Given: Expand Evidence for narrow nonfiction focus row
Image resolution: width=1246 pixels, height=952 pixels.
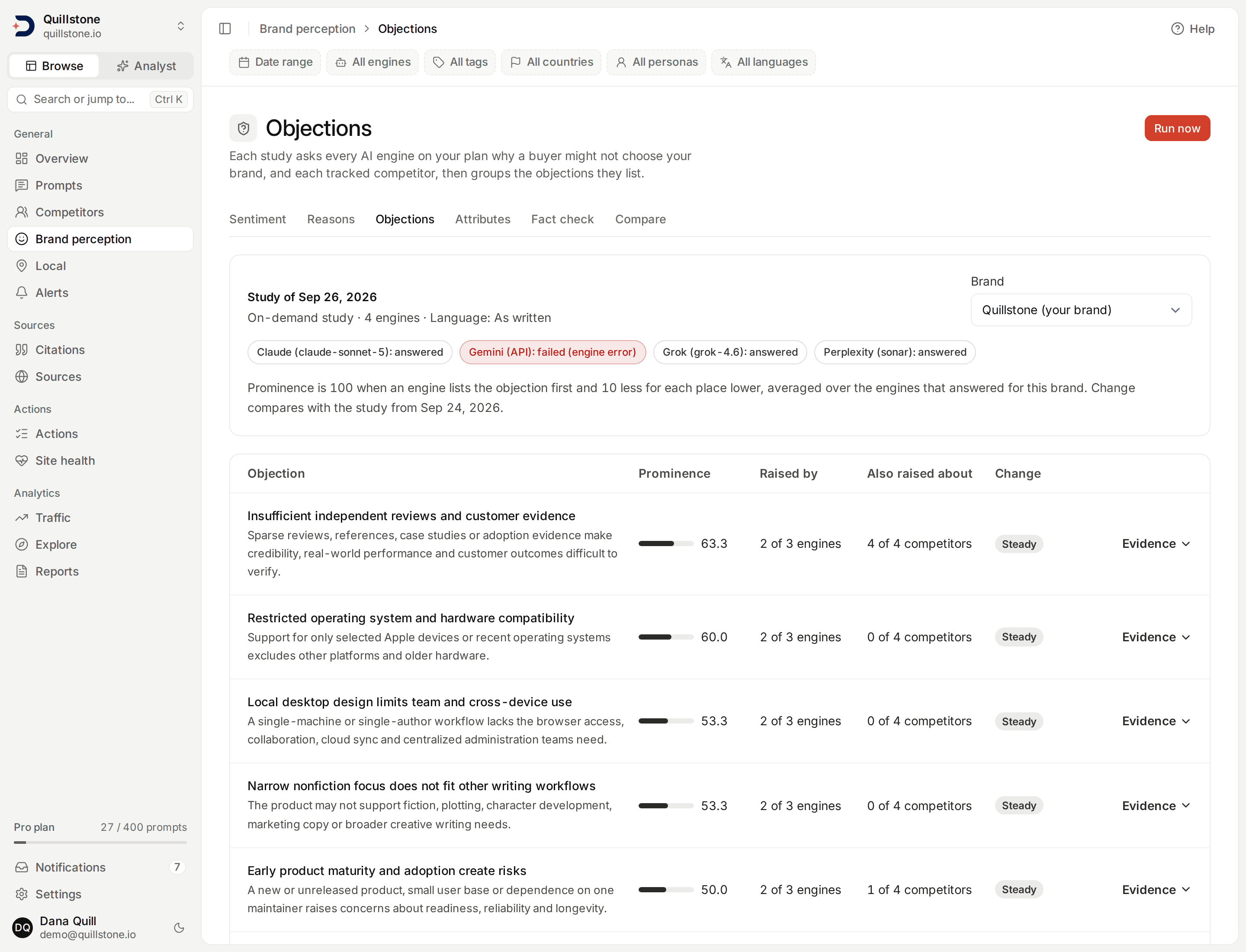Looking at the screenshot, I should point(1156,805).
